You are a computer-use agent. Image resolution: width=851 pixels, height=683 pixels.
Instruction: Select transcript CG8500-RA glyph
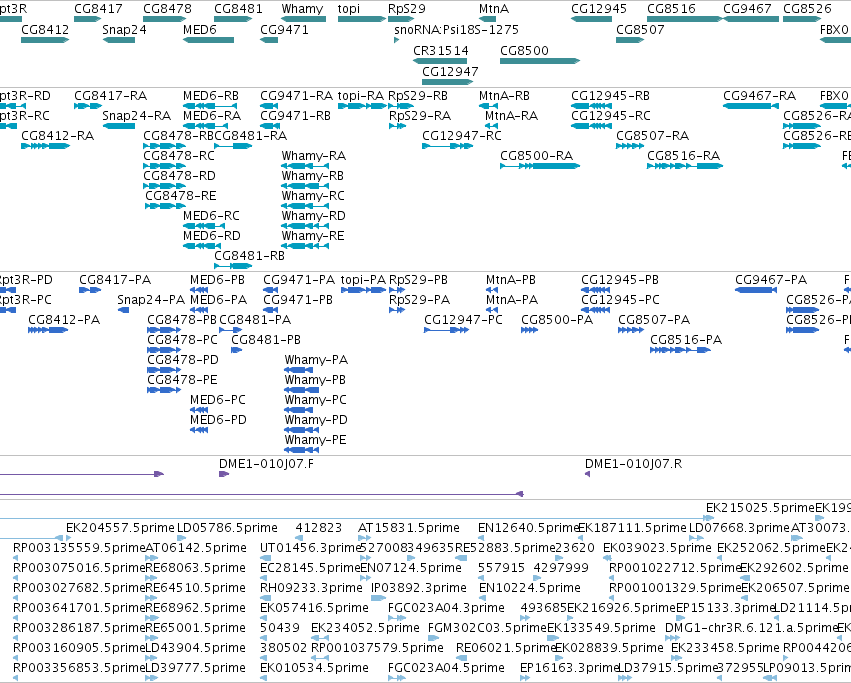[540, 166]
